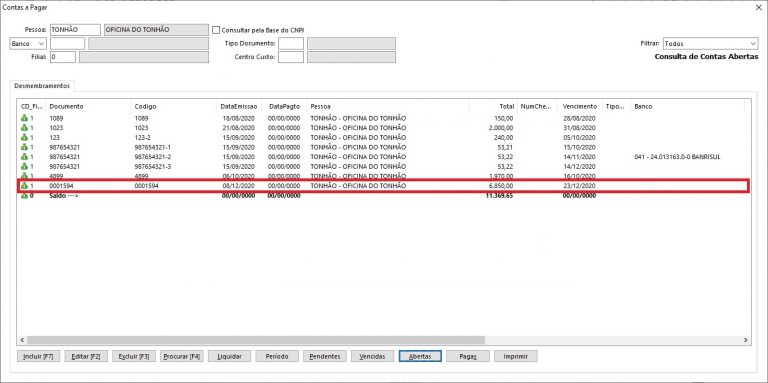Image resolution: width=768 pixels, height=383 pixels.
Task: Click the money icon on row 1089
Action: pyautogui.click(x=24, y=118)
